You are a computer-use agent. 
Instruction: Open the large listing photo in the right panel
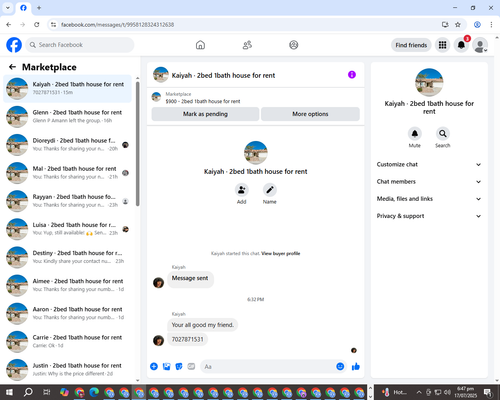[429, 82]
